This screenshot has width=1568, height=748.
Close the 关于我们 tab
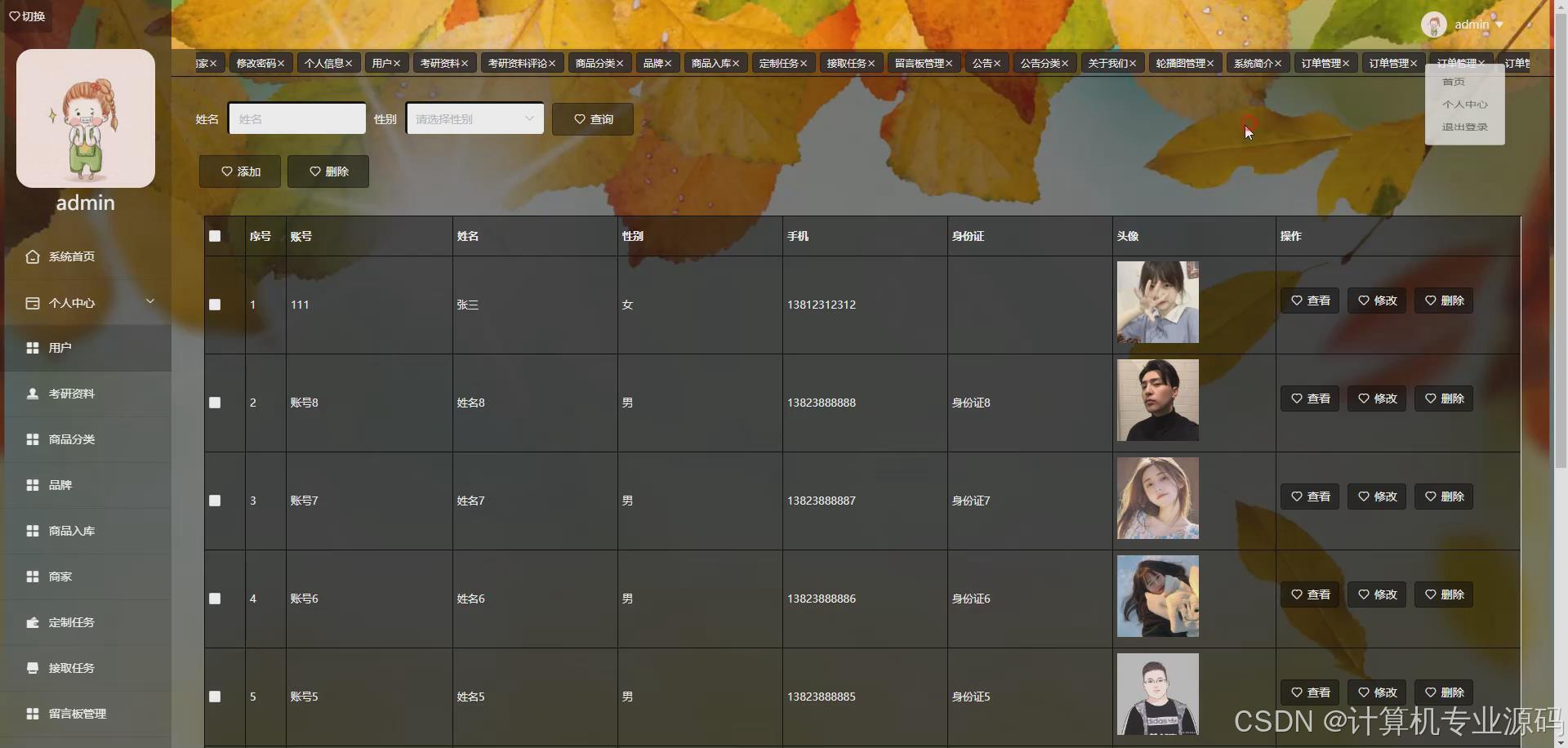pos(1133,63)
